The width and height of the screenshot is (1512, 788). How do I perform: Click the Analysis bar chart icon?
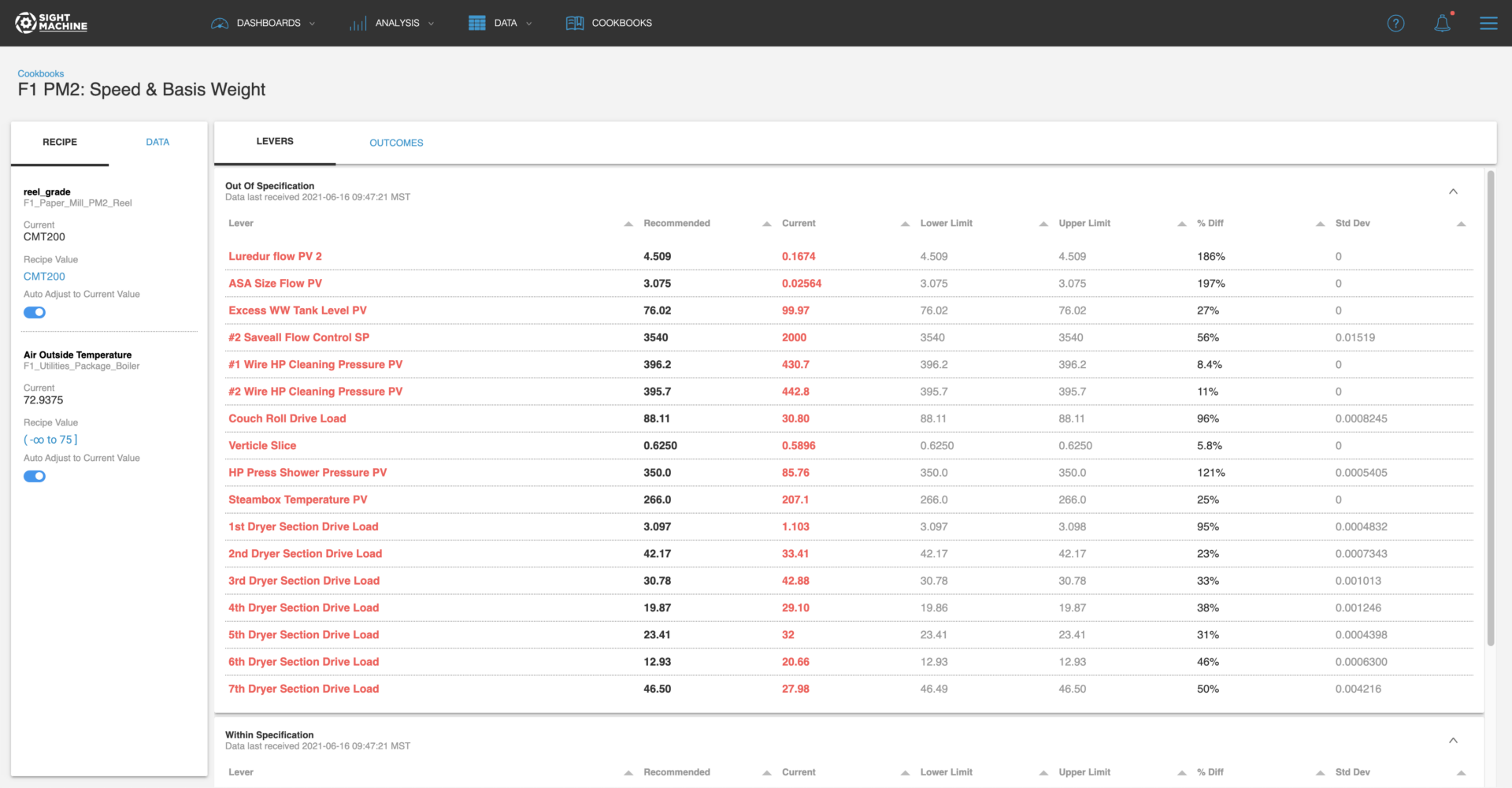pyautogui.click(x=358, y=24)
